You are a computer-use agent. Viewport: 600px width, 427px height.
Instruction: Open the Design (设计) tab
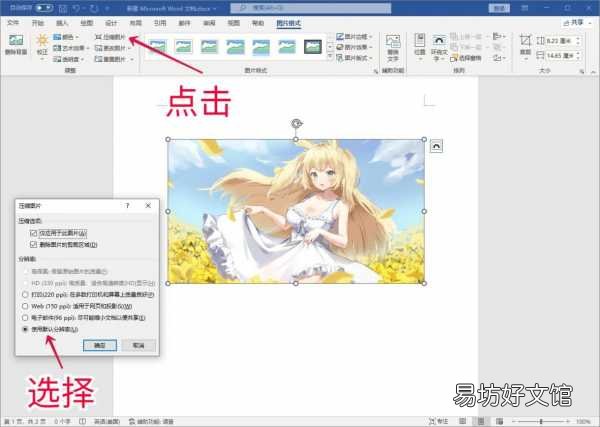(111, 23)
